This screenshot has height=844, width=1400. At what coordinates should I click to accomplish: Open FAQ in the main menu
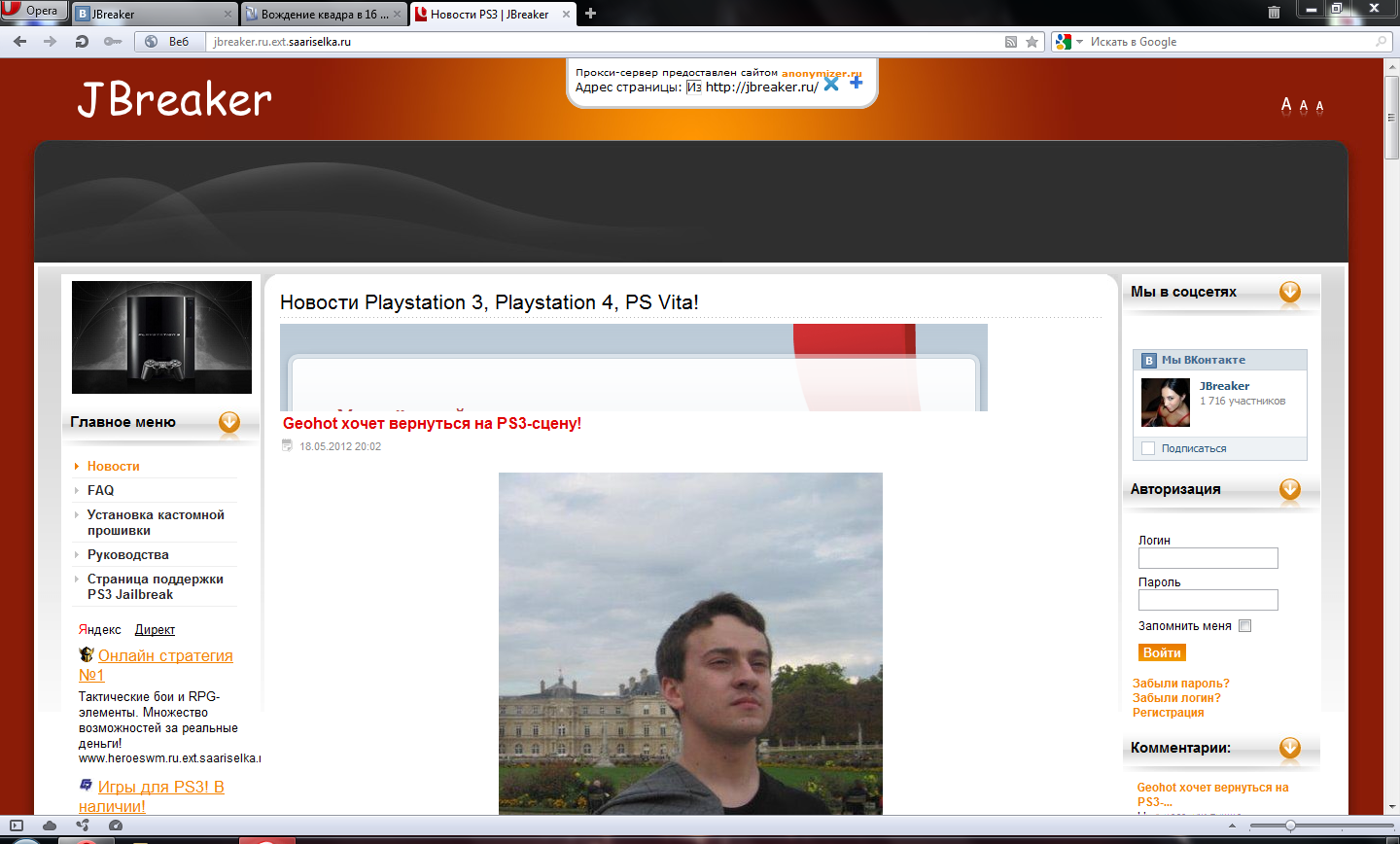tap(101, 491)
